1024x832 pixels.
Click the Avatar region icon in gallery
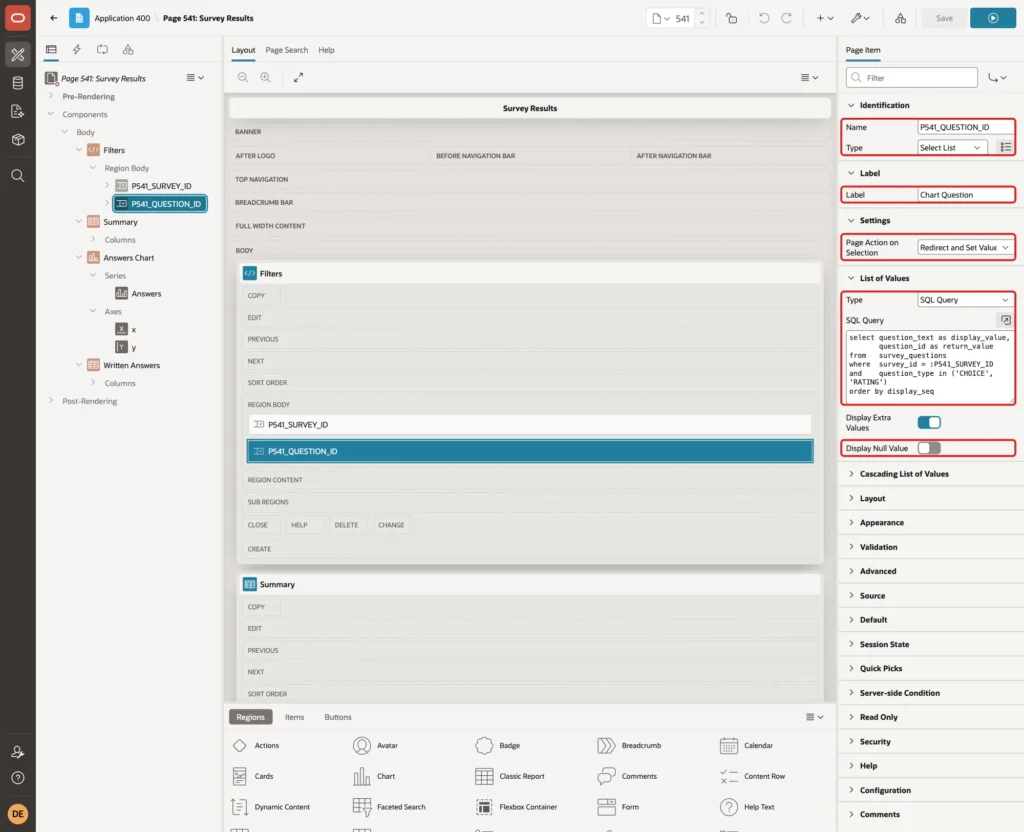coord(361,745)
